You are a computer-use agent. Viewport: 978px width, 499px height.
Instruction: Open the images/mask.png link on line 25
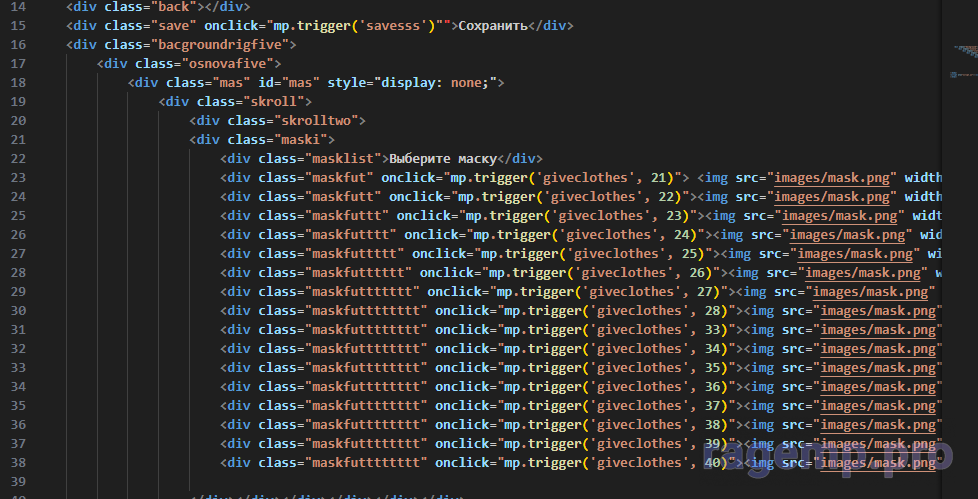click(x=843, y=215)
